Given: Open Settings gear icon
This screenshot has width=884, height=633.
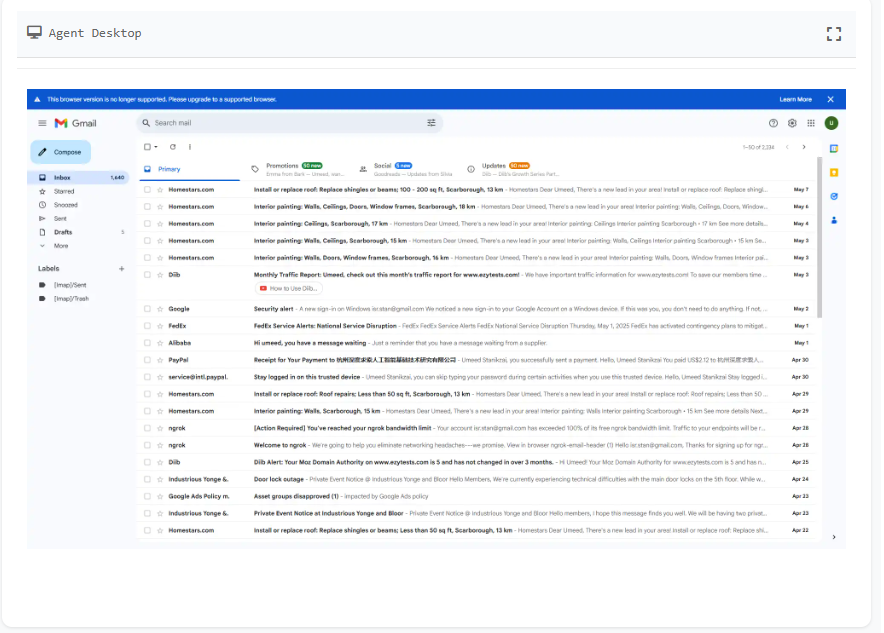Looking at the screenshot, I should point(792,123).
